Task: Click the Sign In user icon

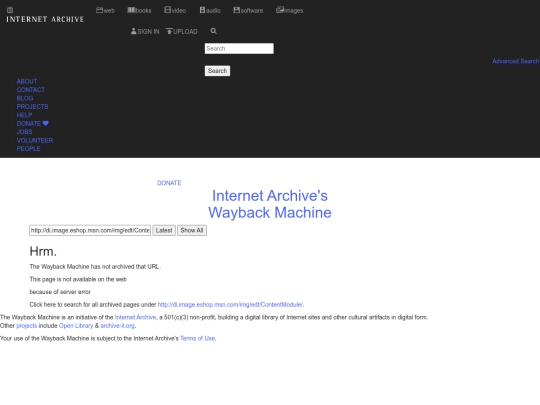Action: click(134, 31)
